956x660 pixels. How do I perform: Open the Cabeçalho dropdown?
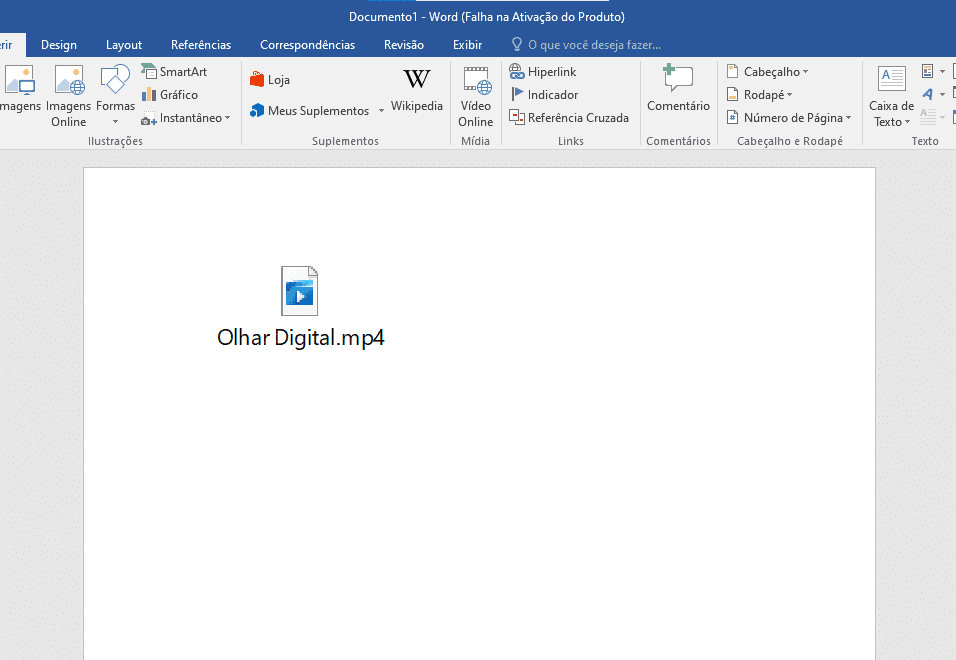tap(768, 71)
